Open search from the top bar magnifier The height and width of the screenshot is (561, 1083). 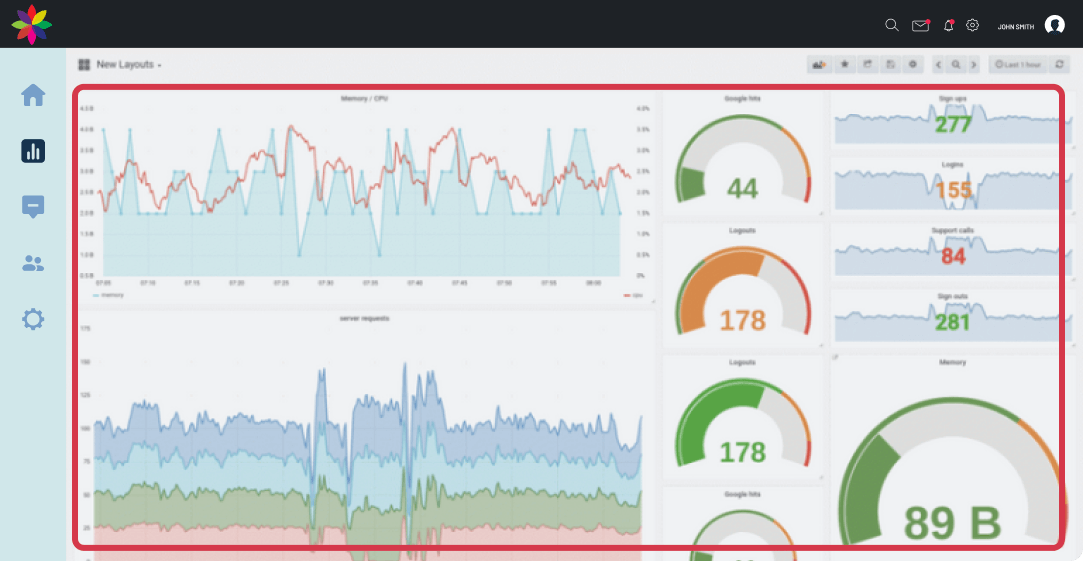[892, 26]
